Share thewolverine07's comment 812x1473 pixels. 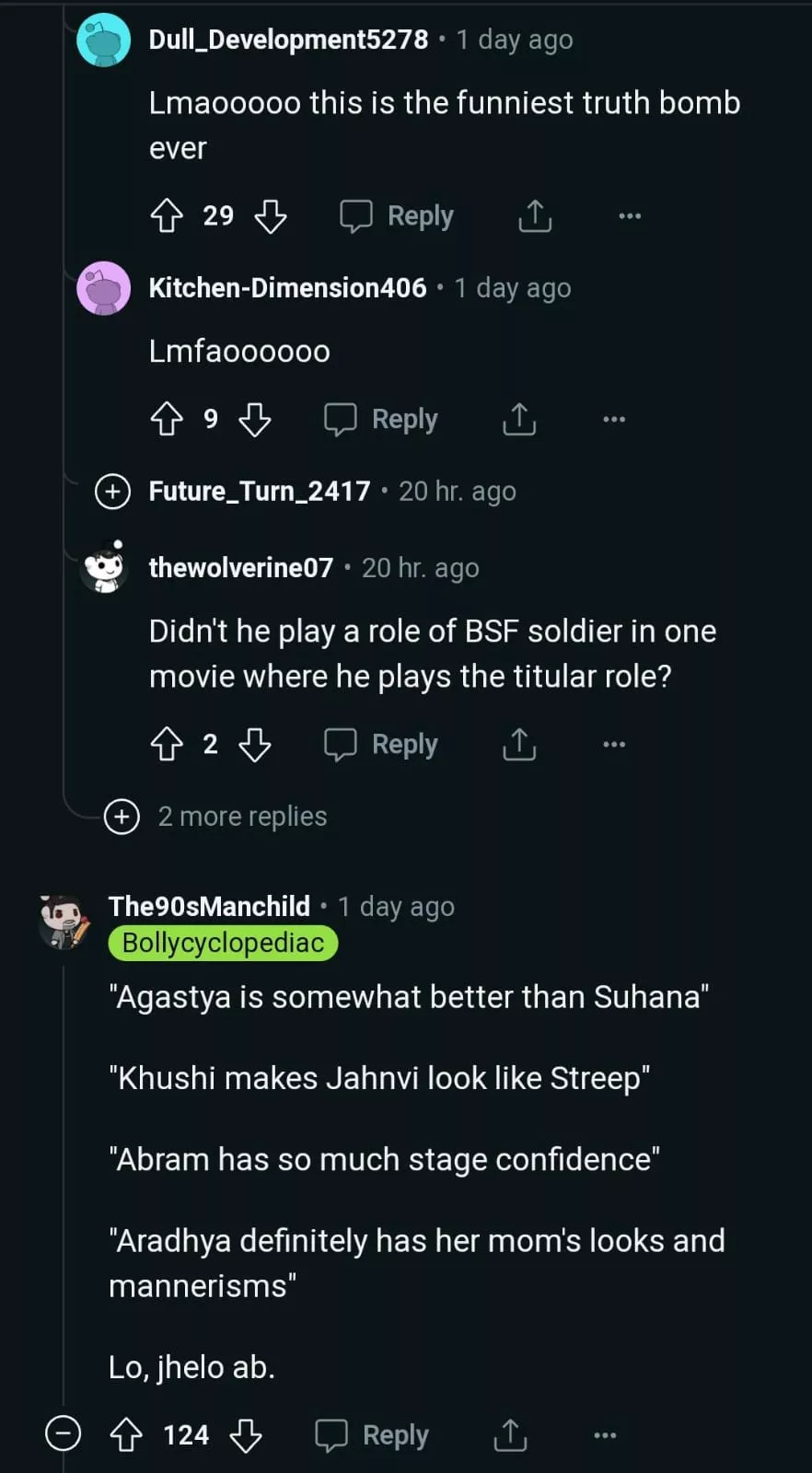tap(519, 745)
